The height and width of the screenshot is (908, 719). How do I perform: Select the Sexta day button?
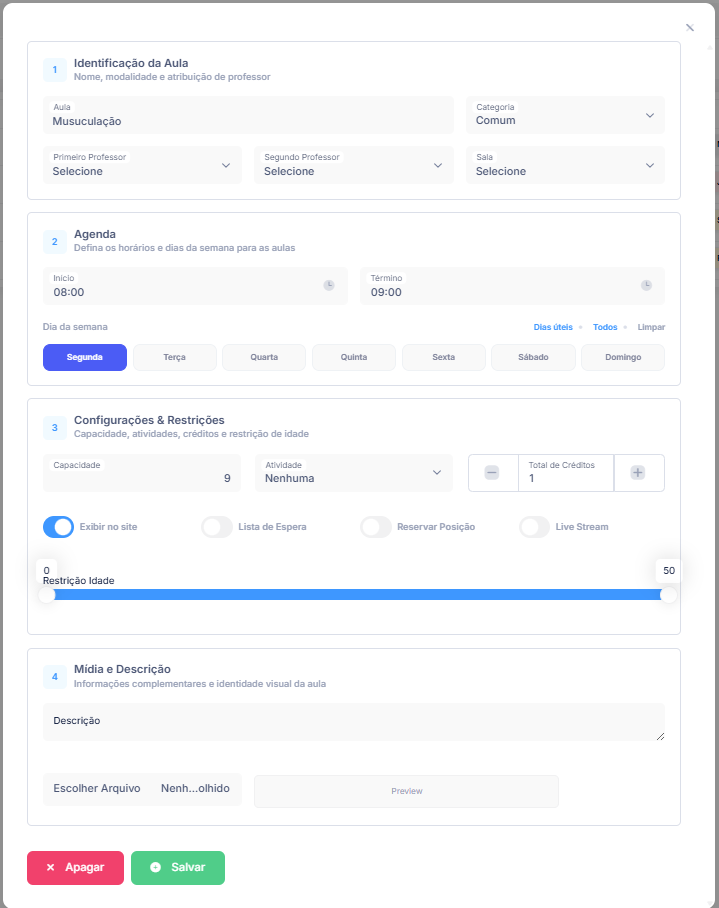pos(443,357)
